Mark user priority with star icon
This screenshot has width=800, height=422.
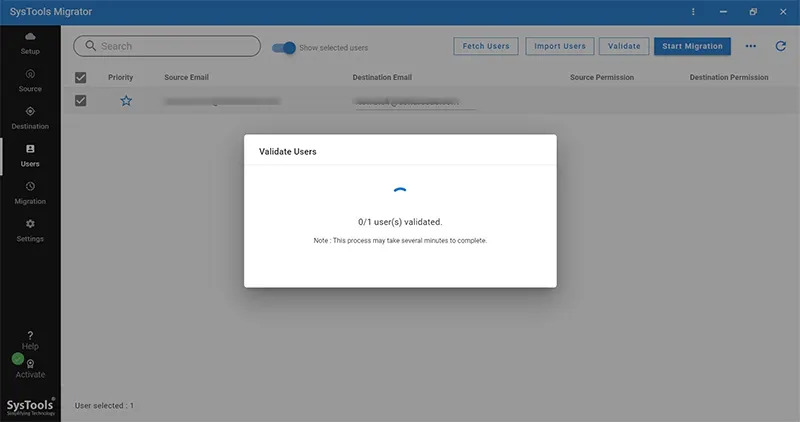126,101
